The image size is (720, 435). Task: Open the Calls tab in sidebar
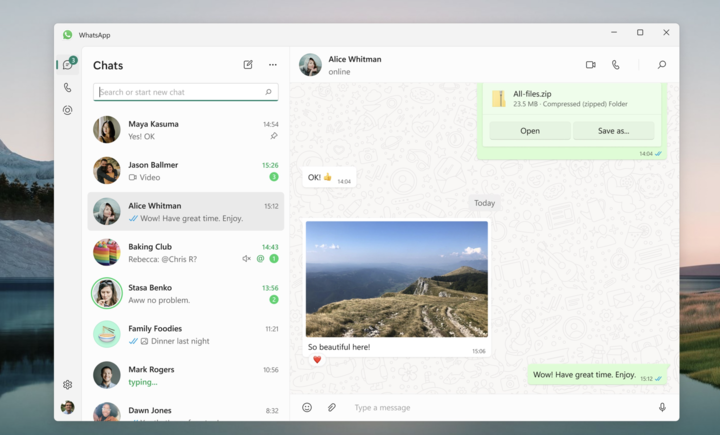point(68,88)
